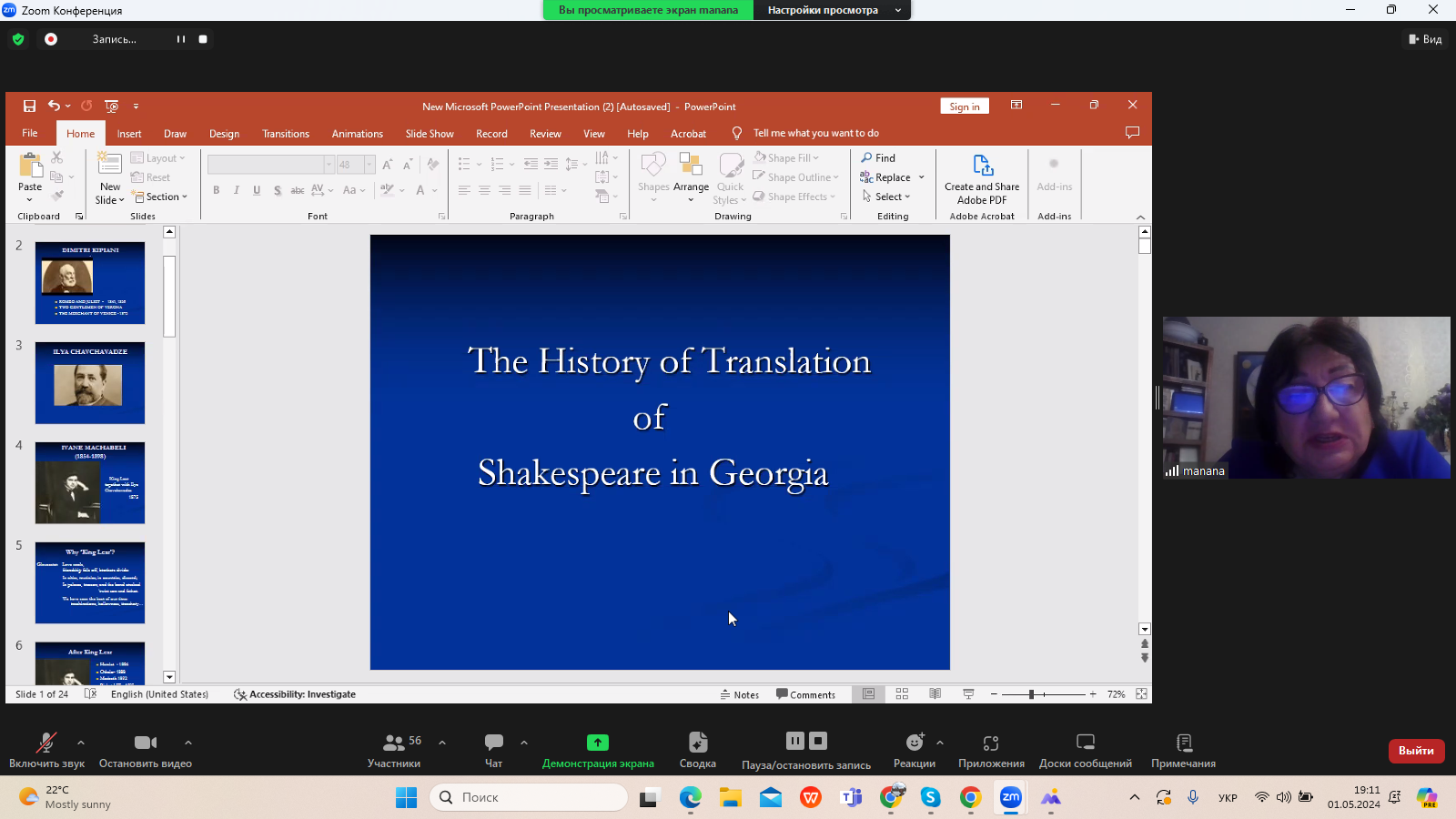The image size is (1456, 819).
Task: Expand video options arrow
Action: pos(188,743)
